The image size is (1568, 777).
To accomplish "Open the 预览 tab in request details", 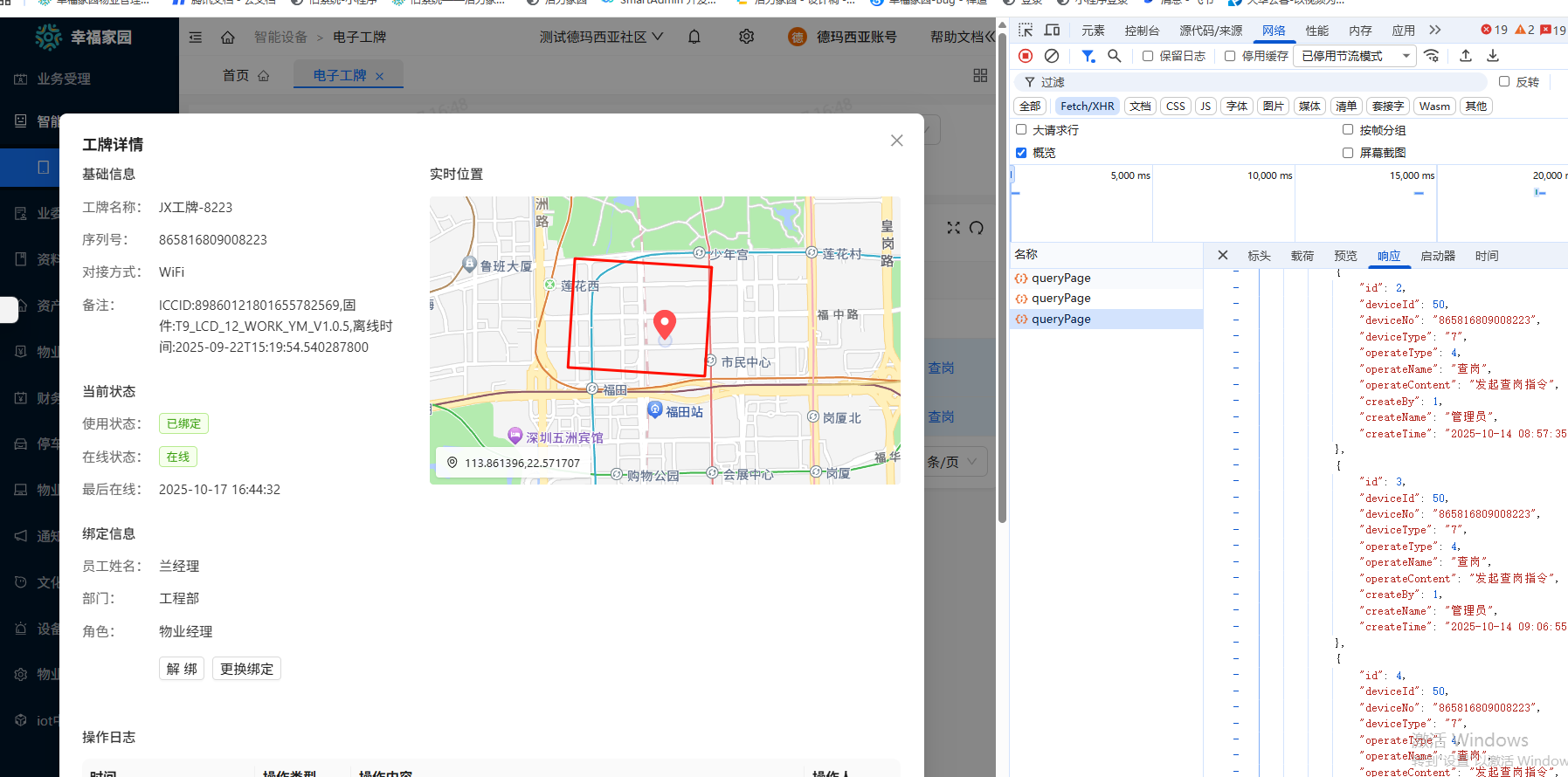I will point(1345,256).
